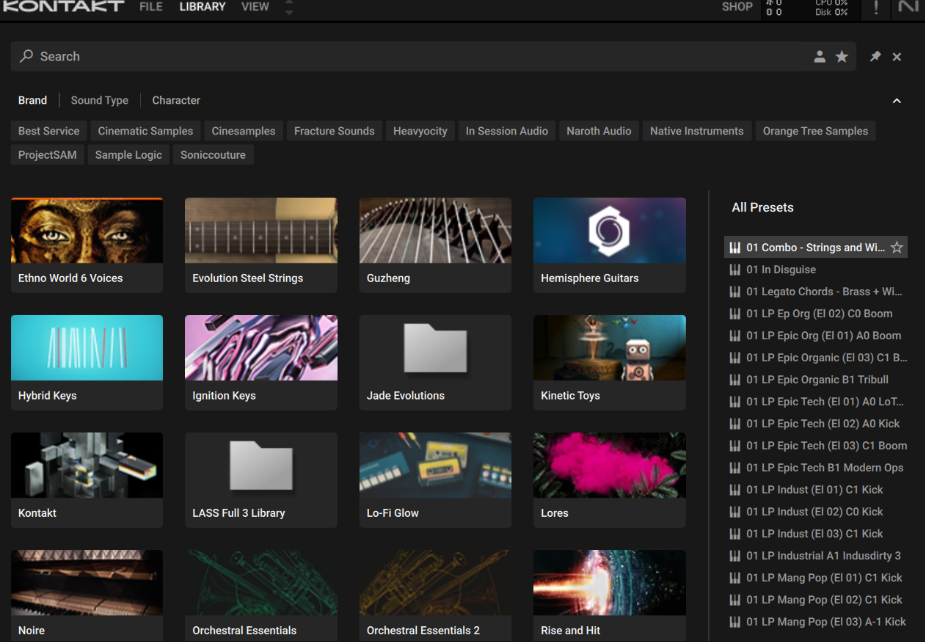The width and height of the screenshot is (925, 642).
Task: Open the Orchestral Essentials 2 library
Action: point(435,596)
